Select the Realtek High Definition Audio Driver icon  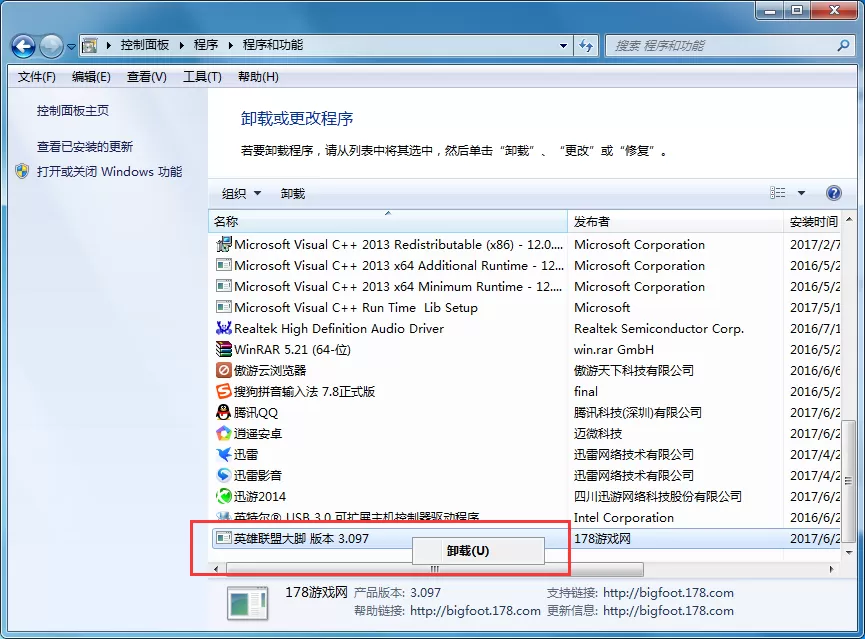click(x=223, y=328)
